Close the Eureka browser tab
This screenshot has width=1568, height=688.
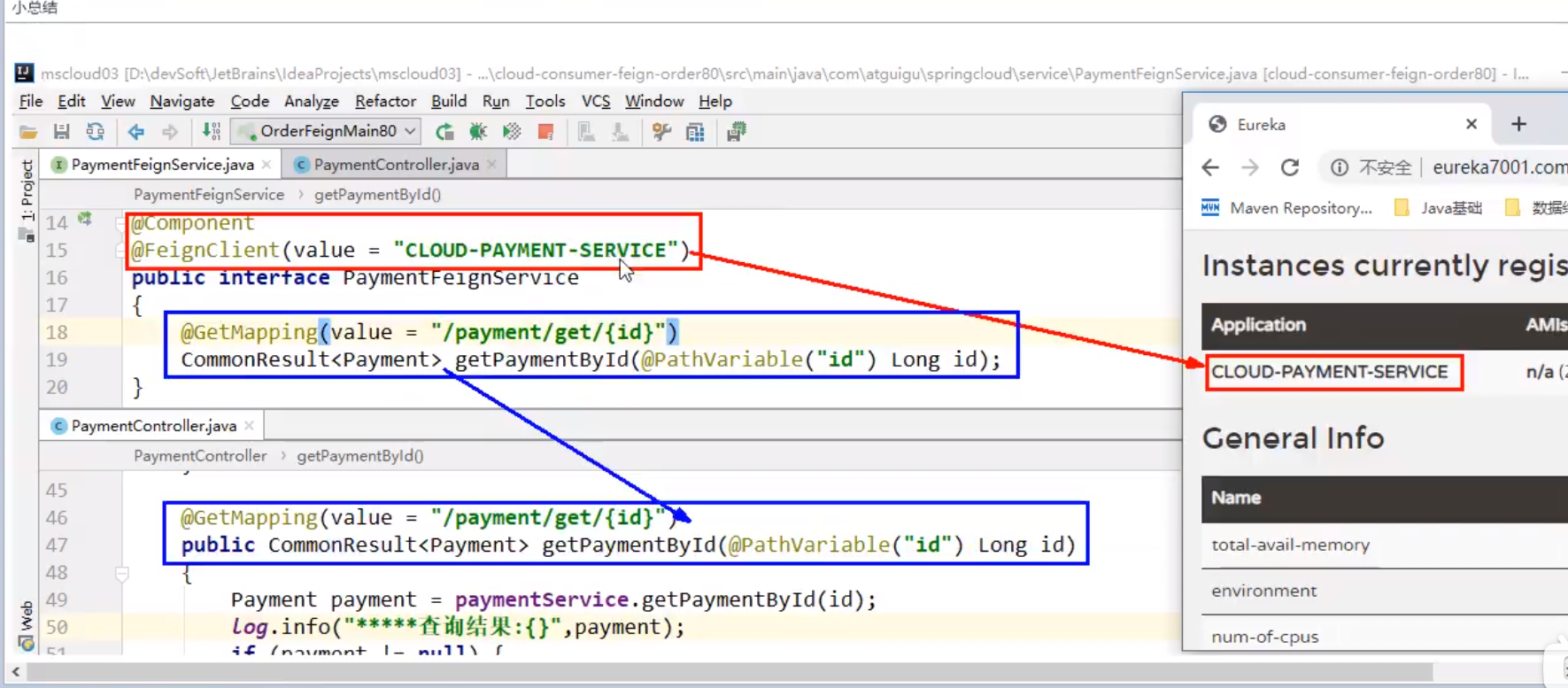click(x=1471, y=124)
